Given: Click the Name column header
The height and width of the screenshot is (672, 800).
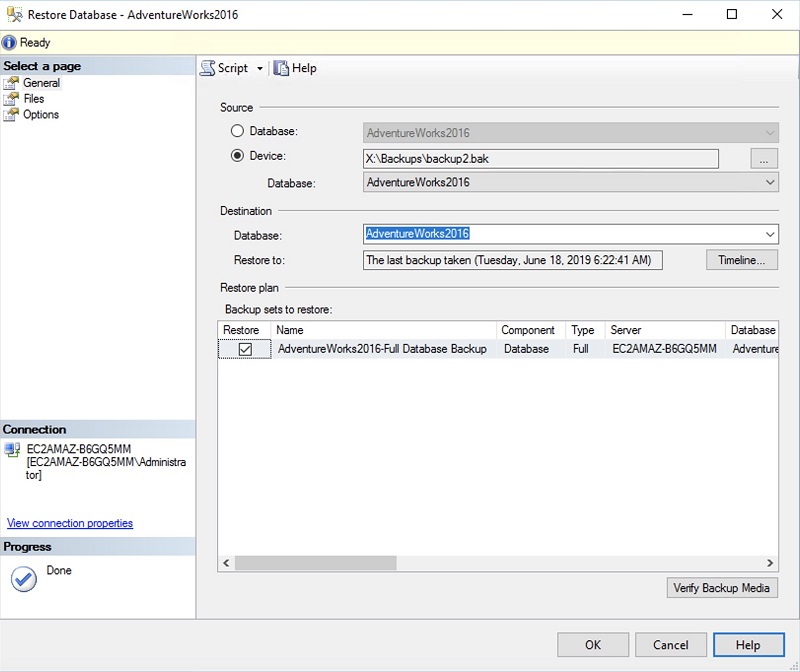Looking at the screenshot, I should click(383, 330).
